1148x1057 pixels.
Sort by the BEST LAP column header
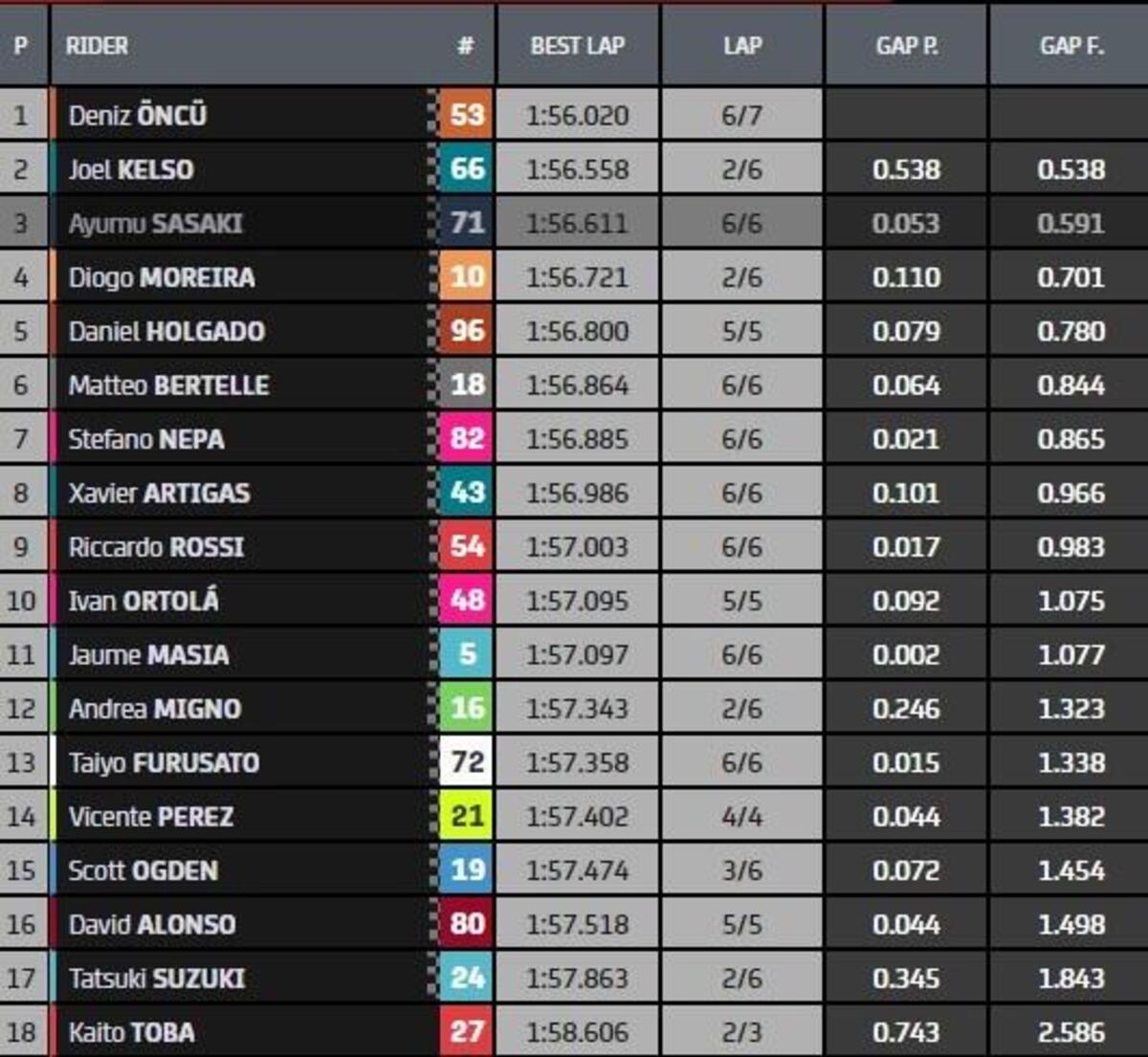pos(577,46)
